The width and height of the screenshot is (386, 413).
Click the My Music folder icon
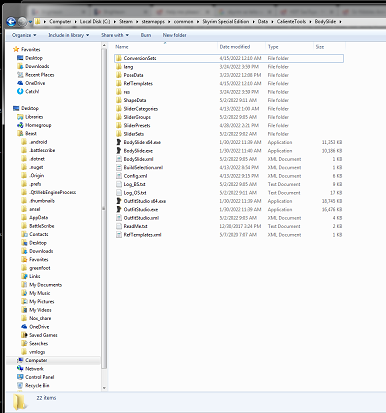click(24, 293)
